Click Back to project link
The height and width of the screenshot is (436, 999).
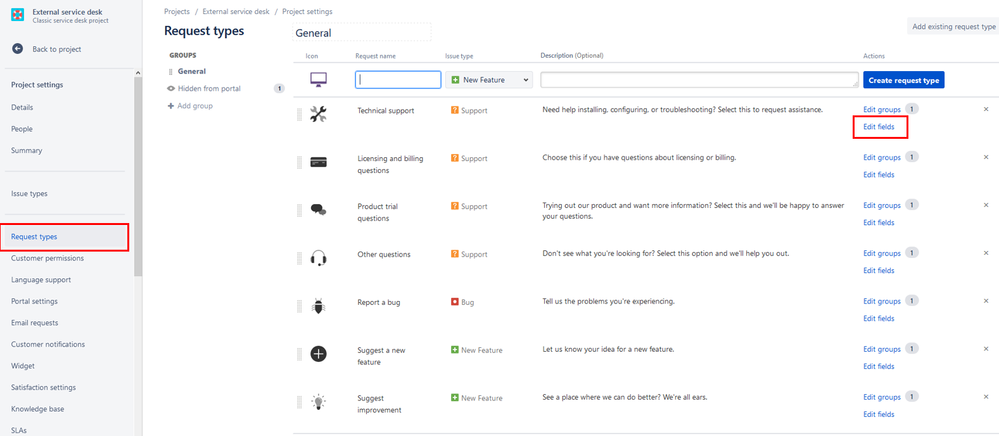click(57, 49)
